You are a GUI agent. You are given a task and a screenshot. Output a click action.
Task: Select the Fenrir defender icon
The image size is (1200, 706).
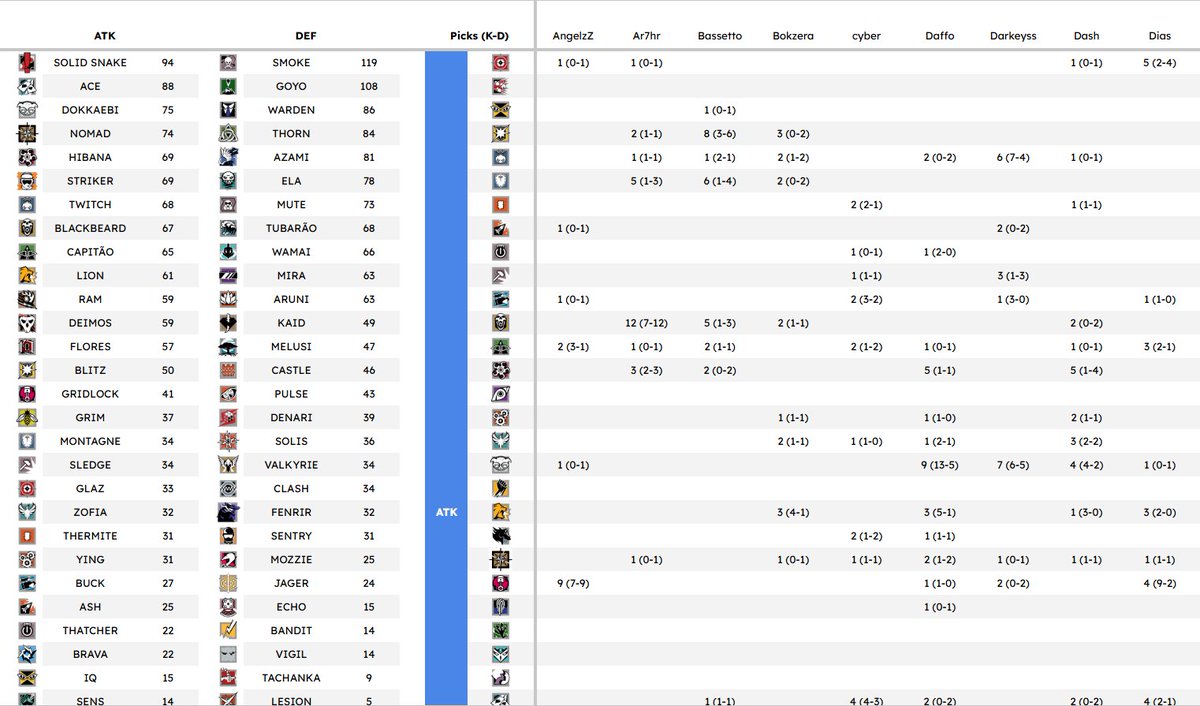pos(228,512)
